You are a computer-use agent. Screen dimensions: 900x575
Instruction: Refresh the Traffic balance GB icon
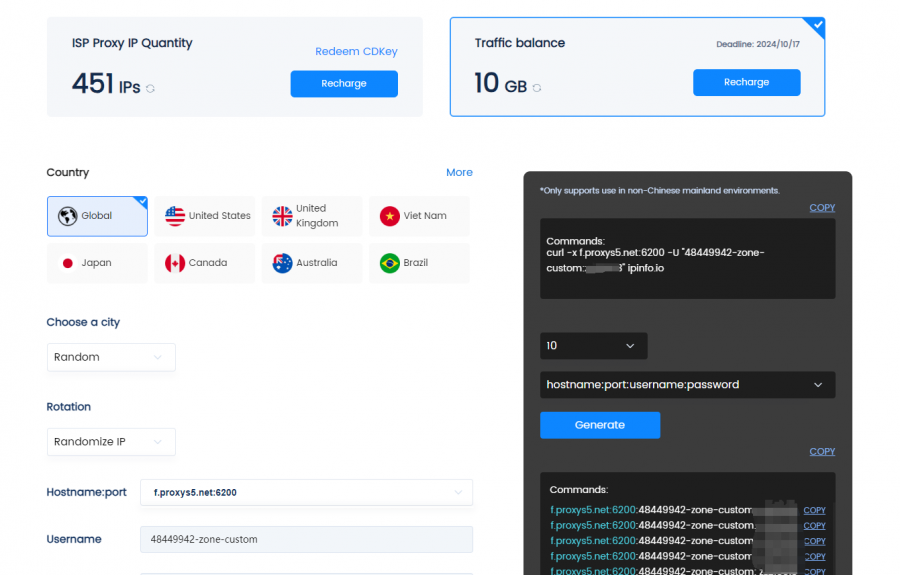[x=537, y=88]
